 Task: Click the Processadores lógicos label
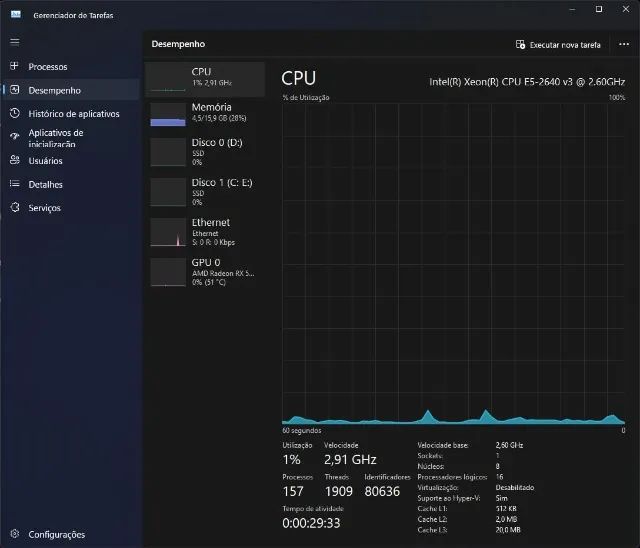coord(452,477)
